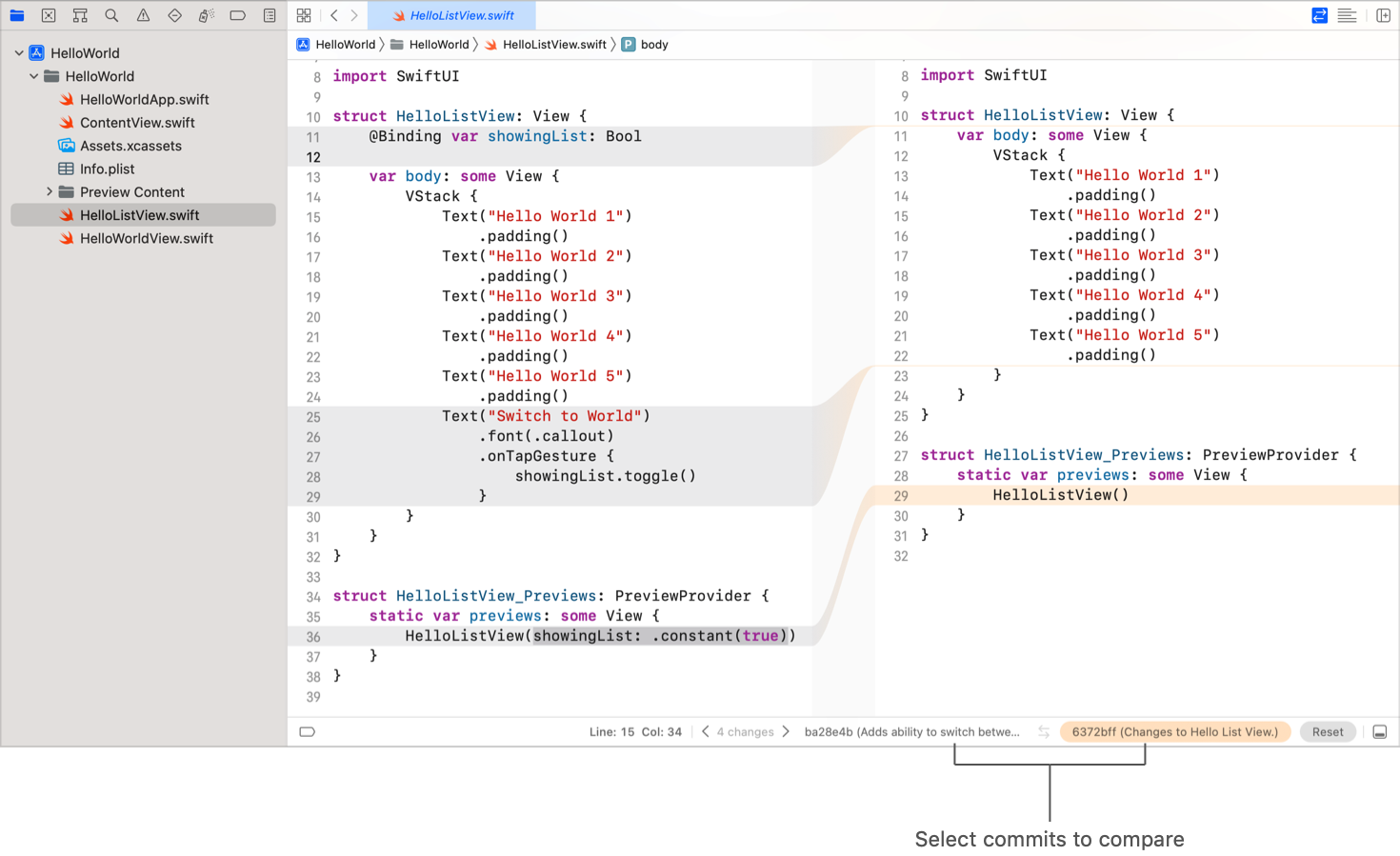
Task: Open the Breakpoint navigator icon
Action: (x=238, y=15)
